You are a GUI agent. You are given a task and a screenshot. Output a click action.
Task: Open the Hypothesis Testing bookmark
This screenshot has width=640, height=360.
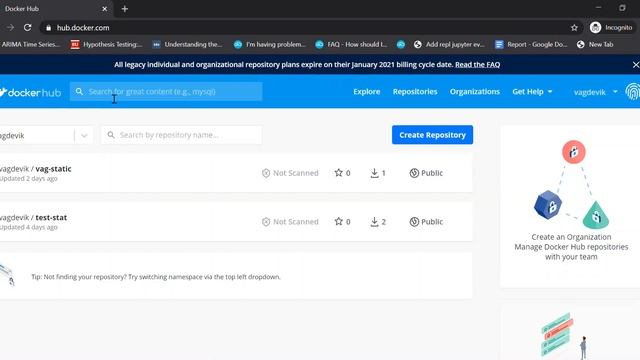coord(106,44)
